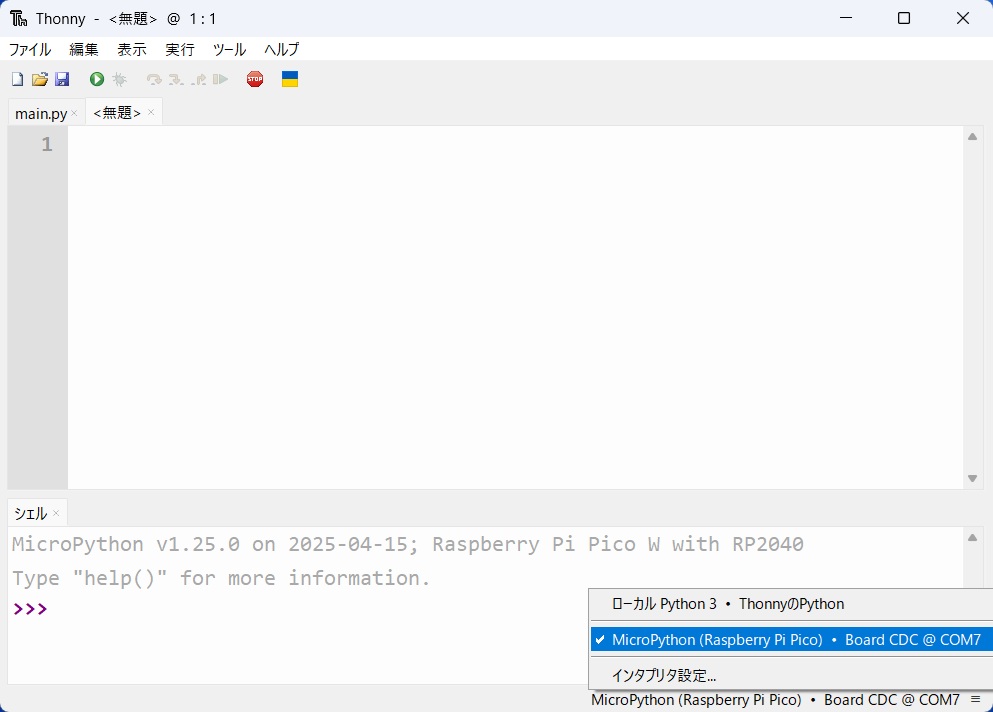Close the main.py tab
This screenshot has width=993, height=712.
coord(74,113)
